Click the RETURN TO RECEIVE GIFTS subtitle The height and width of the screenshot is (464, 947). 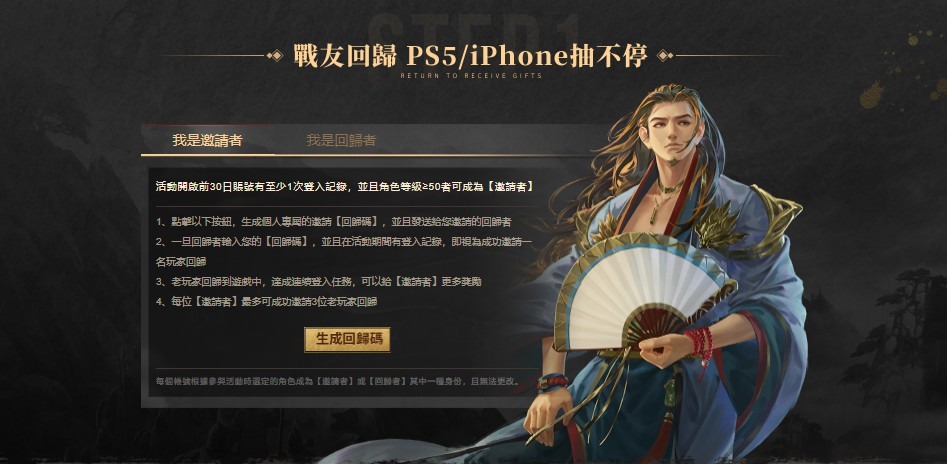(471, 76)
